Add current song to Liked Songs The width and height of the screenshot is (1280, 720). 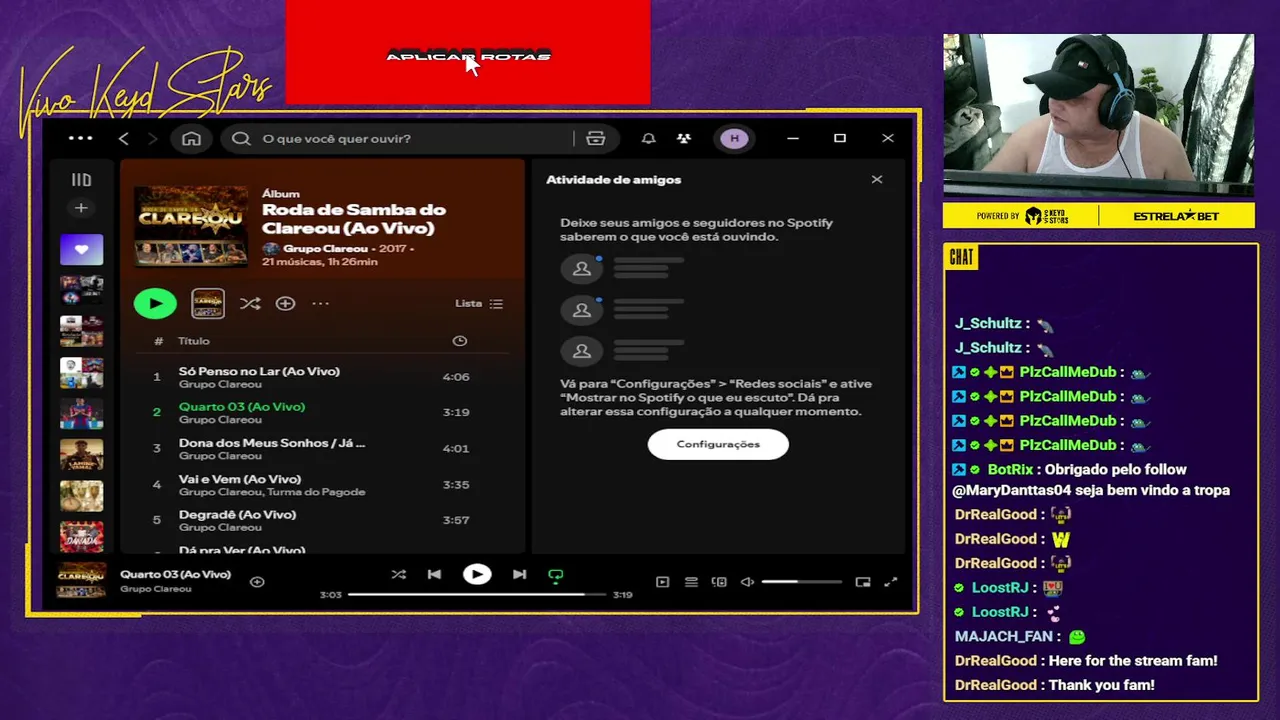click(x=257, y=582)
